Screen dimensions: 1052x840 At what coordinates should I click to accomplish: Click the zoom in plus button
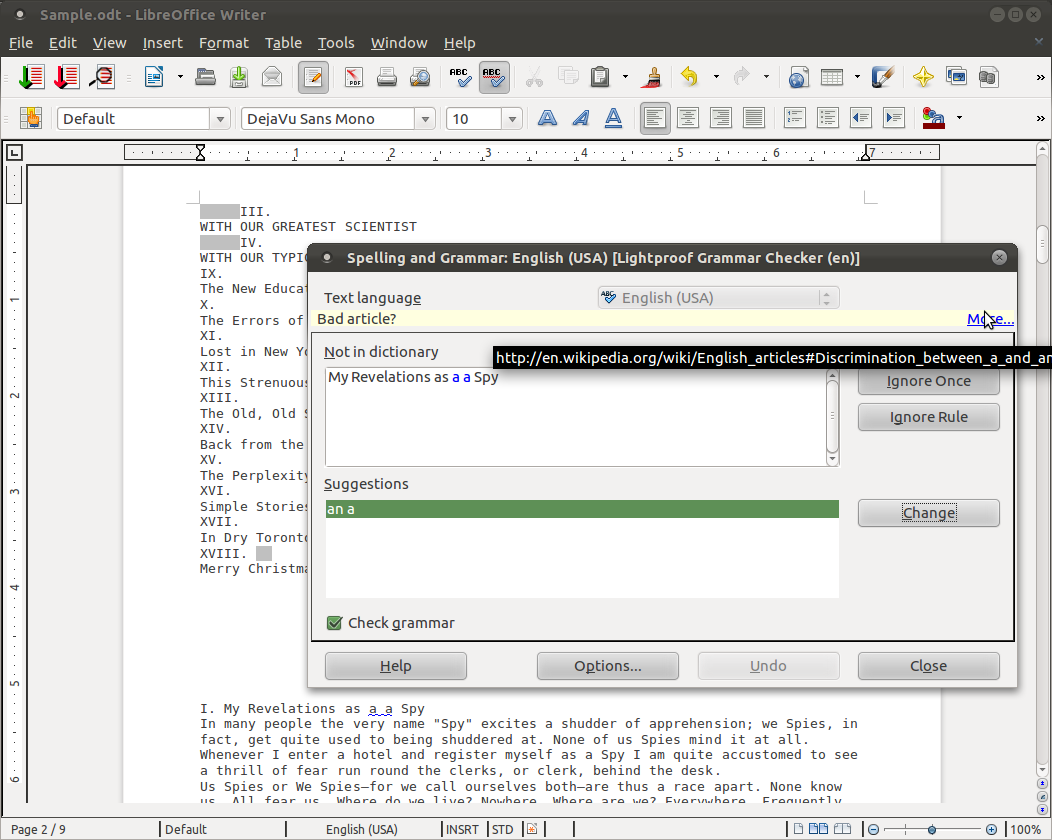pyautogui.click(x=991, y=830)
